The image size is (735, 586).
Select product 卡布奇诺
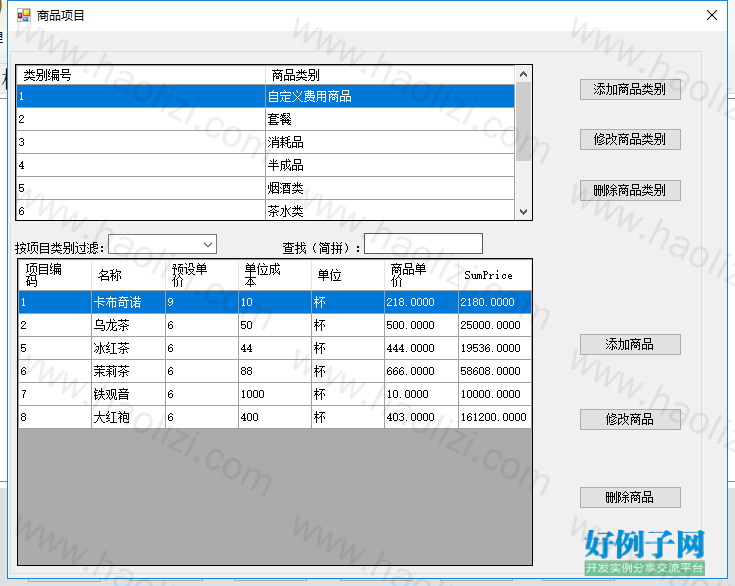tap(275, 302)
